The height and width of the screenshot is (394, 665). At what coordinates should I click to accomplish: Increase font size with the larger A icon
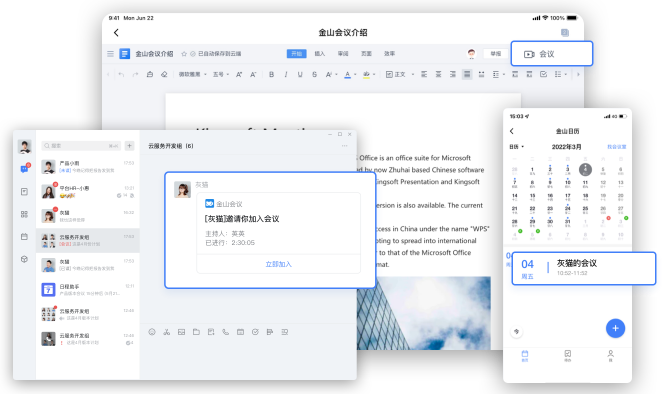tap(239, 75)
